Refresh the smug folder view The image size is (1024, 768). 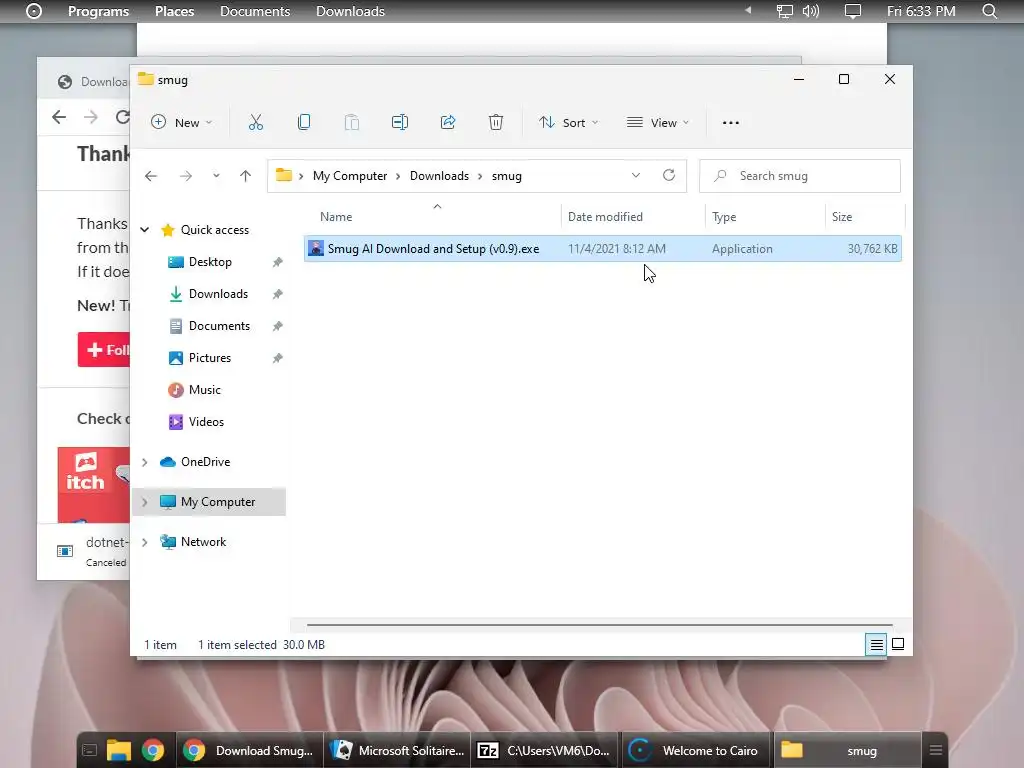[x=669, y=176]
